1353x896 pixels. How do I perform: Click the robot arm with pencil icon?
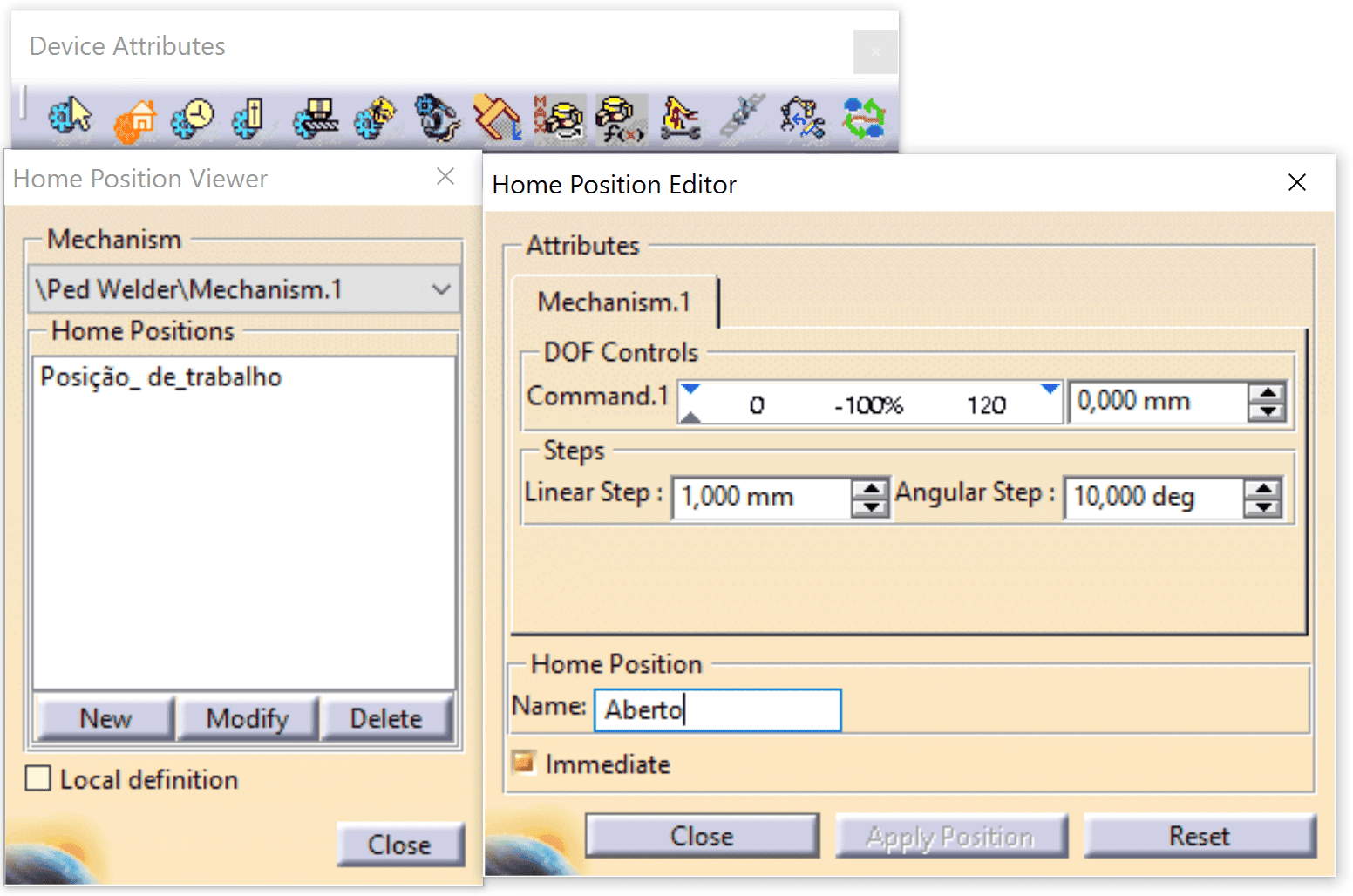click(802, 119)
